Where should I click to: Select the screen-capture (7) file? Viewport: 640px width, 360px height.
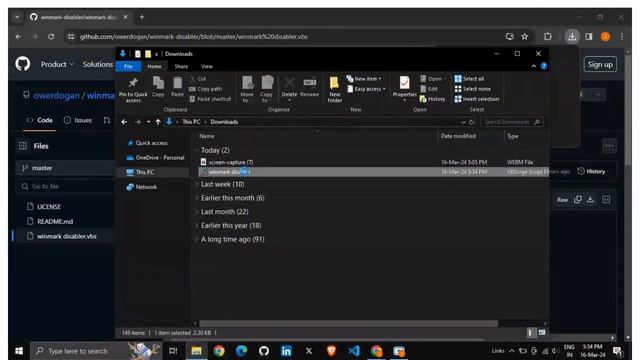click(x=231, y=162)
